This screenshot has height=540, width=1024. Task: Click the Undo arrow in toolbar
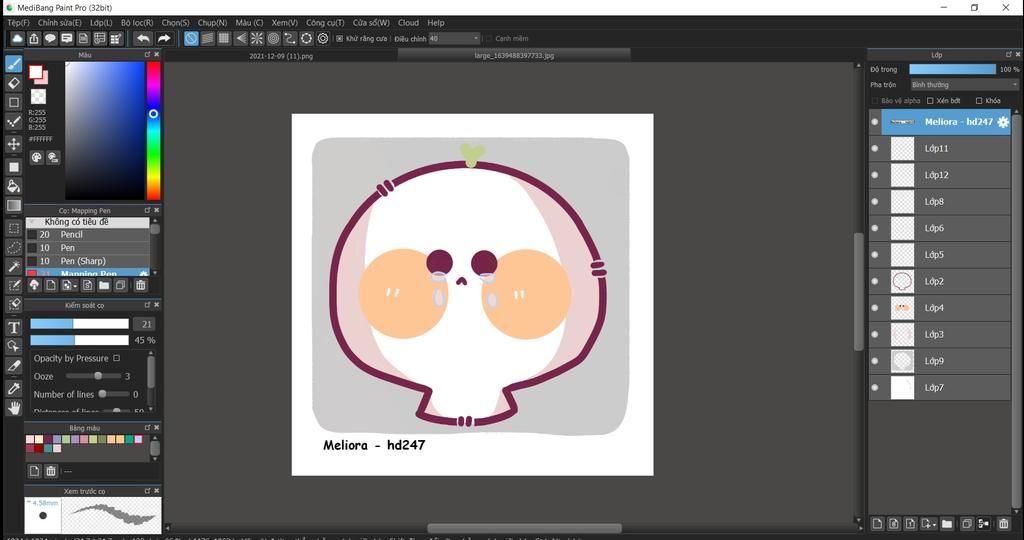(x=143, y=39)
